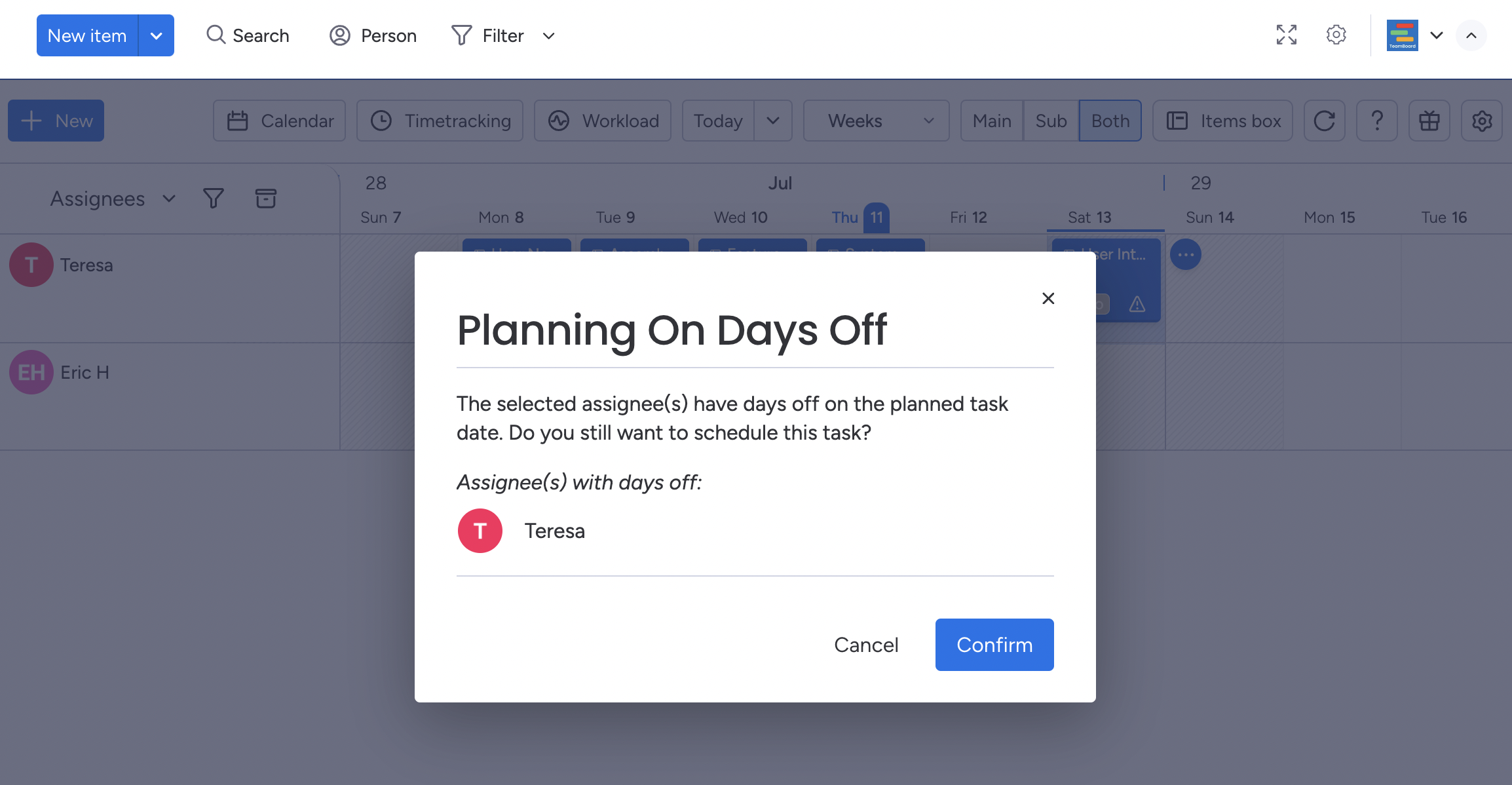Open the Timetracking panel
This screenshot has height=785, width=1512.
[x=439, y=121]
